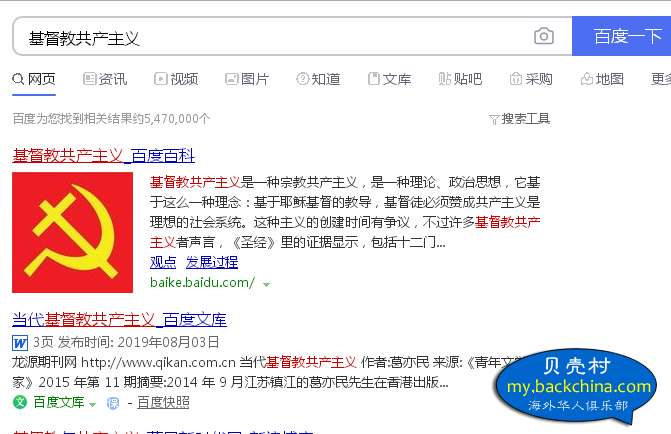Open the 当代基督教共产主义_百度文库 result title
This screenshot has width=671, height=434.
point(119,320)
